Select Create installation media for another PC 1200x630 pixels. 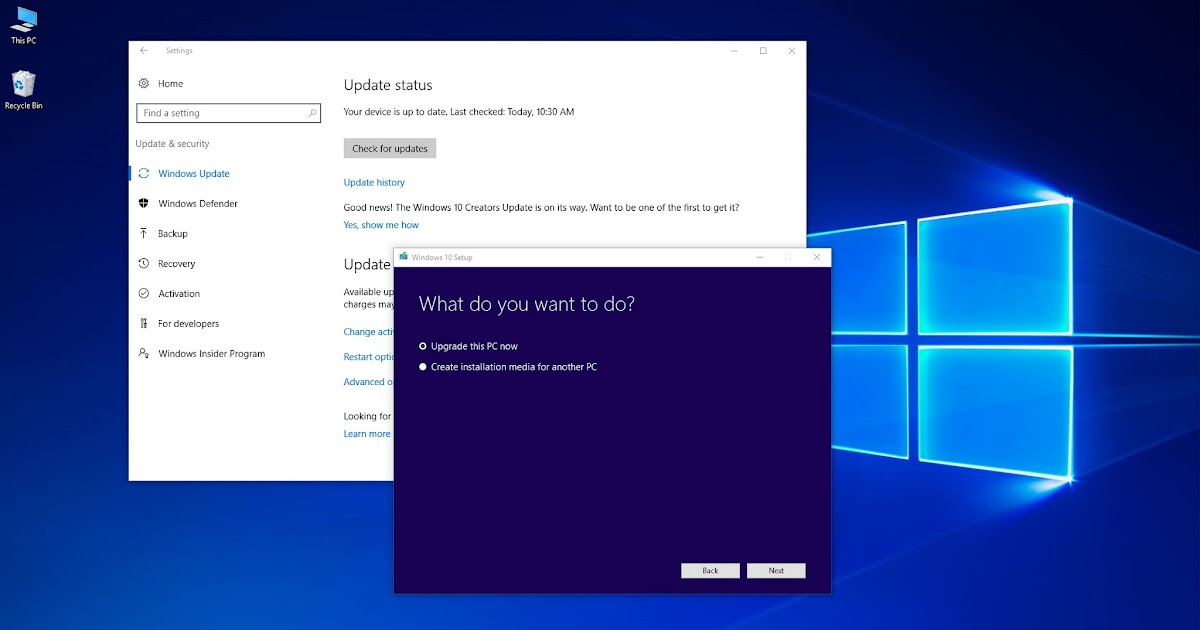(508, 367)
